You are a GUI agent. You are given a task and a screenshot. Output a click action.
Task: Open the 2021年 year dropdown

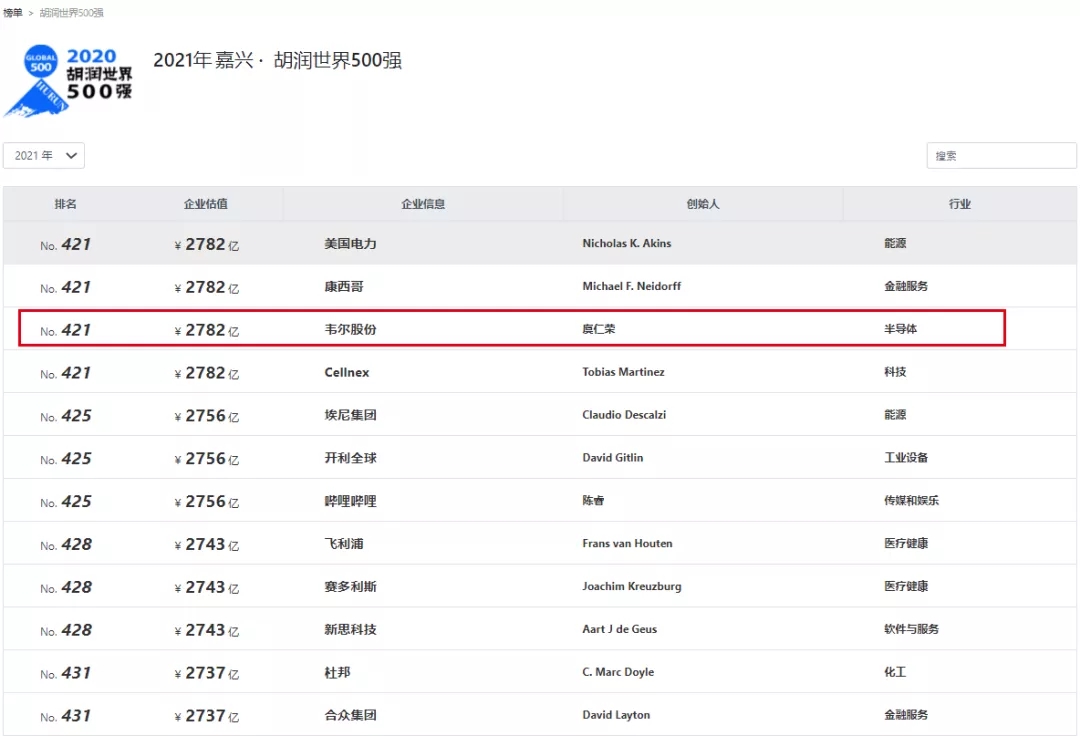pyautogui.click(x=44, y=156)
